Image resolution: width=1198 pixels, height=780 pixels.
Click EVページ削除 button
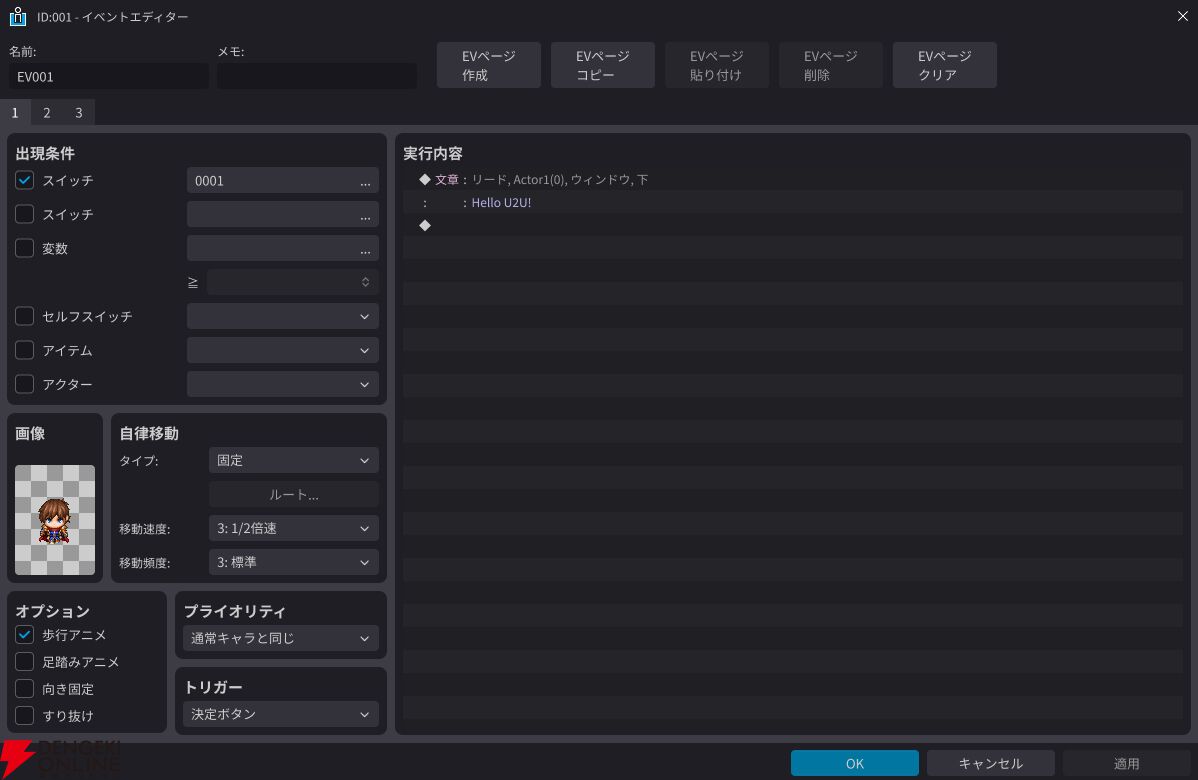click(831, 65)
